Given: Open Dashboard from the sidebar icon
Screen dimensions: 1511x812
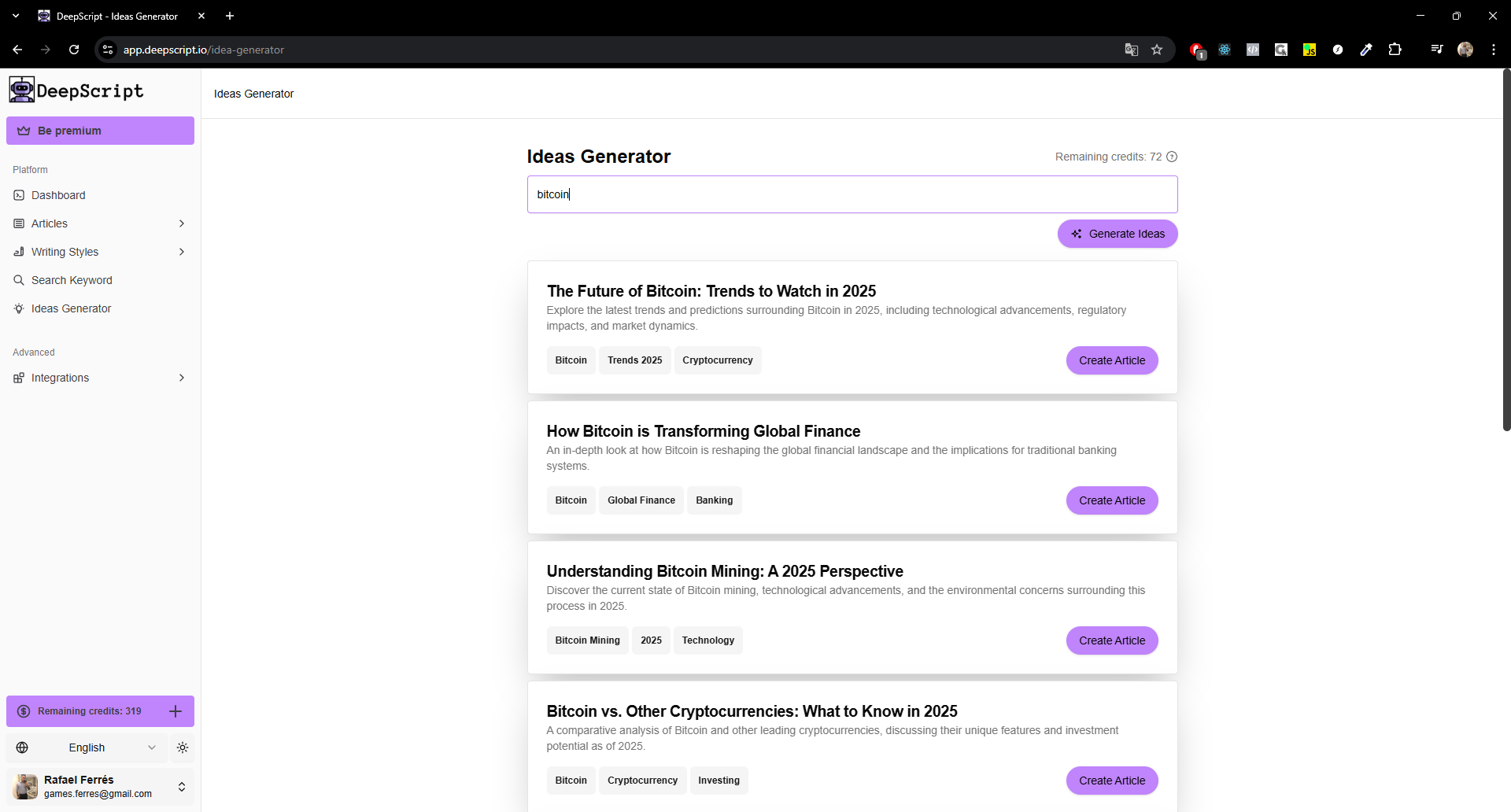Looking at the screenshot, I should 19,195.
